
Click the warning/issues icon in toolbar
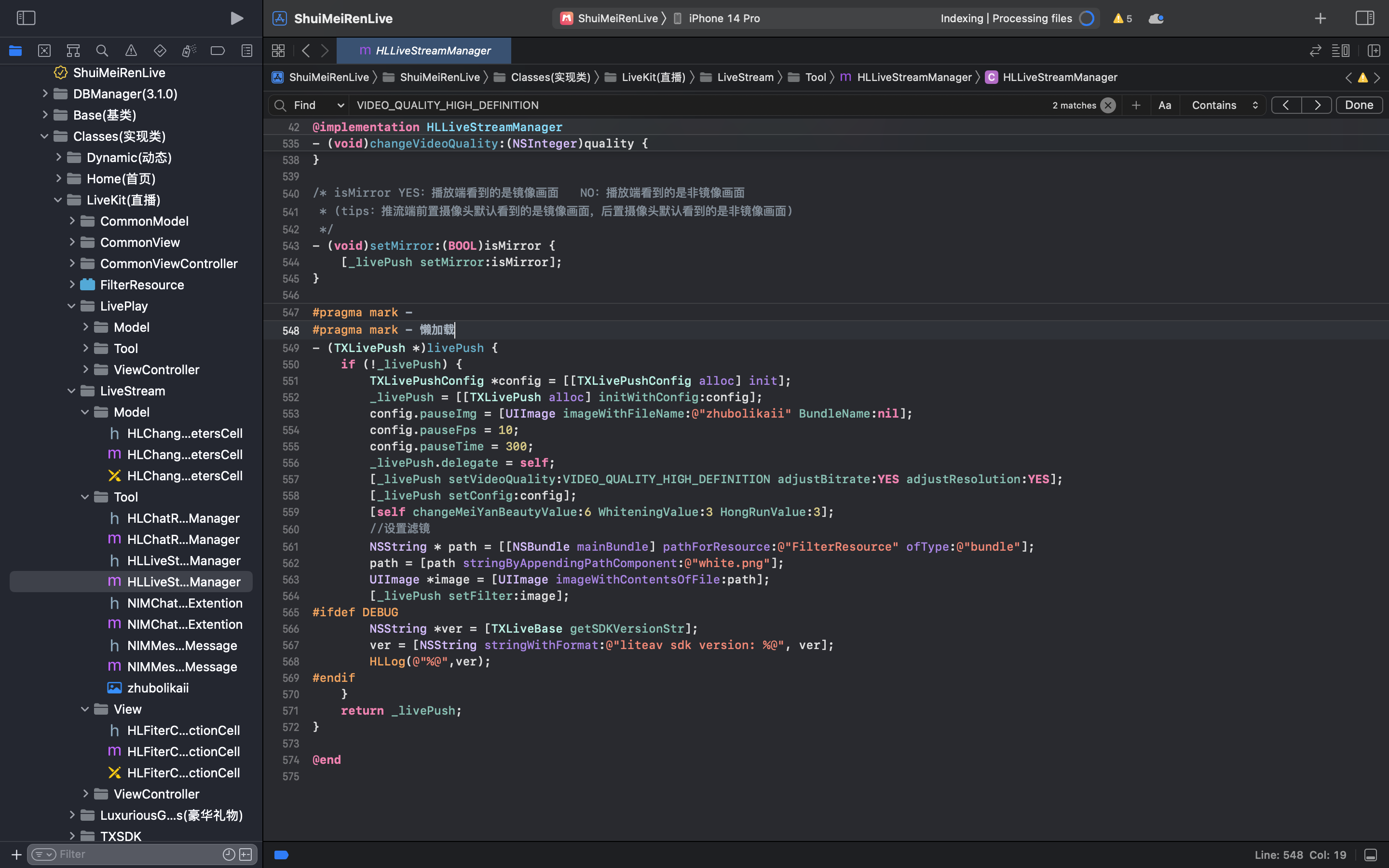(1120, 18)
